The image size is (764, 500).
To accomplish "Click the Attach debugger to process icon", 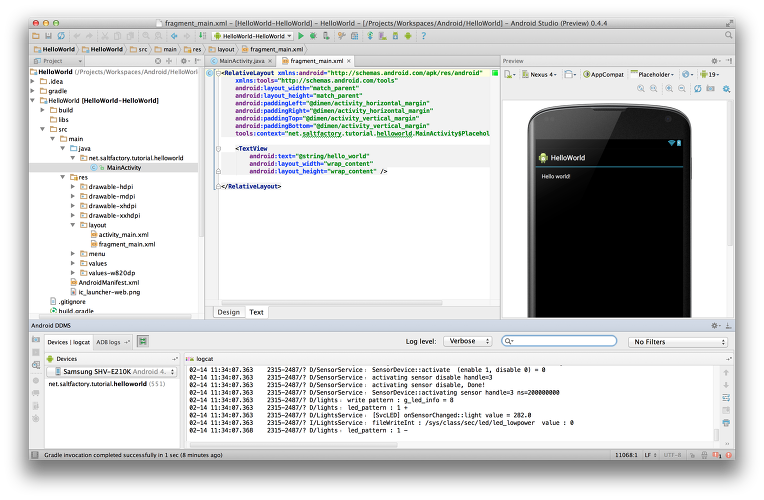I will click(326, 36).
